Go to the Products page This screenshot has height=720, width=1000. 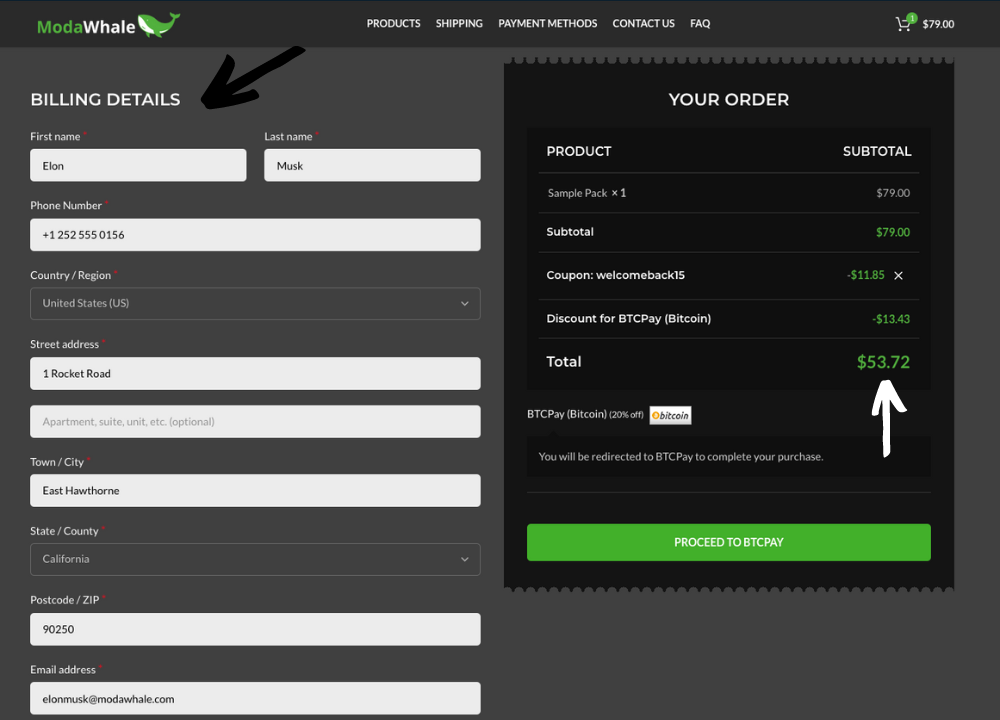click(x=393, y=24)
